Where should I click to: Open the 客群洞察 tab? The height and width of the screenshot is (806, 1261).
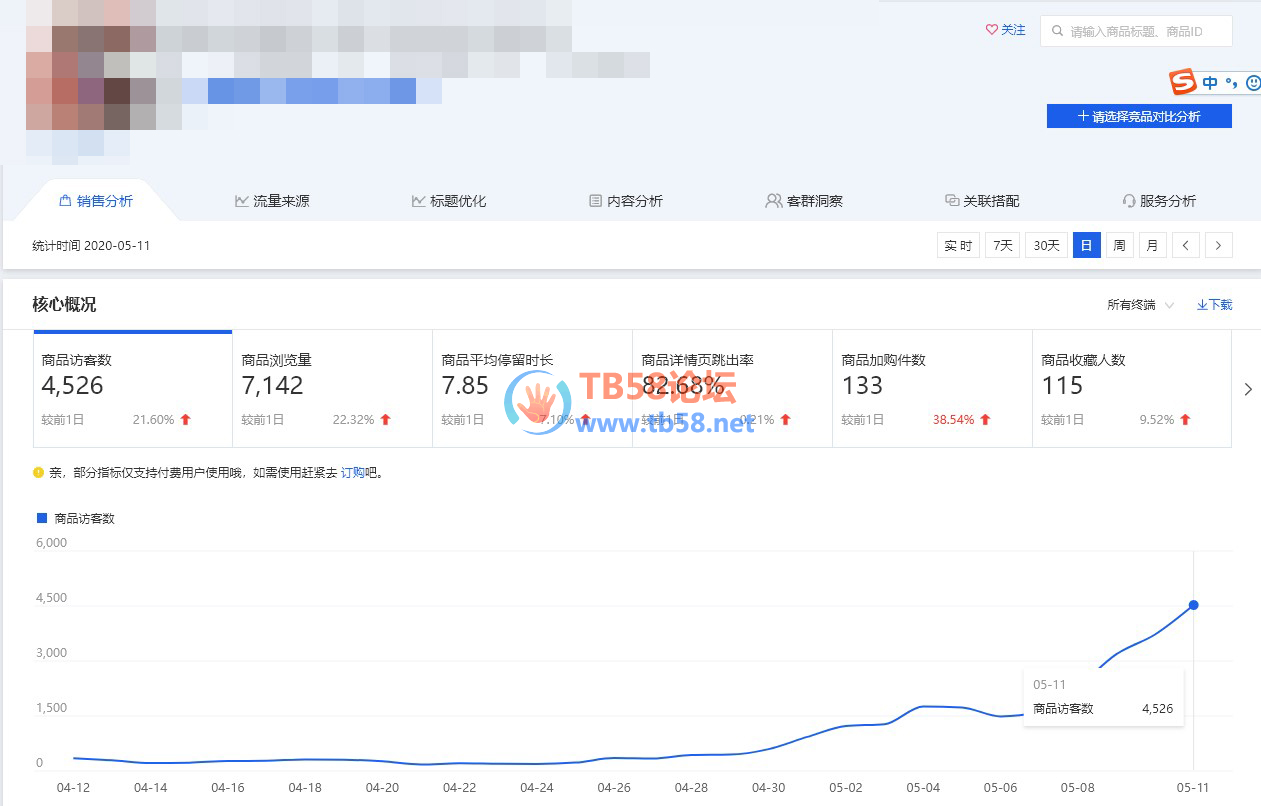pos(804,201)
